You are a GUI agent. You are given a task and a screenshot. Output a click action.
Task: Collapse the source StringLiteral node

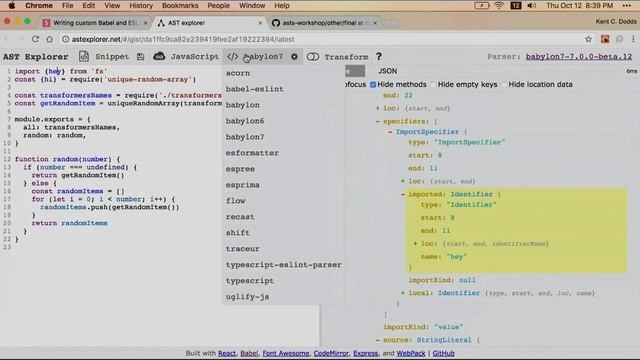click(x=378, y=340)
